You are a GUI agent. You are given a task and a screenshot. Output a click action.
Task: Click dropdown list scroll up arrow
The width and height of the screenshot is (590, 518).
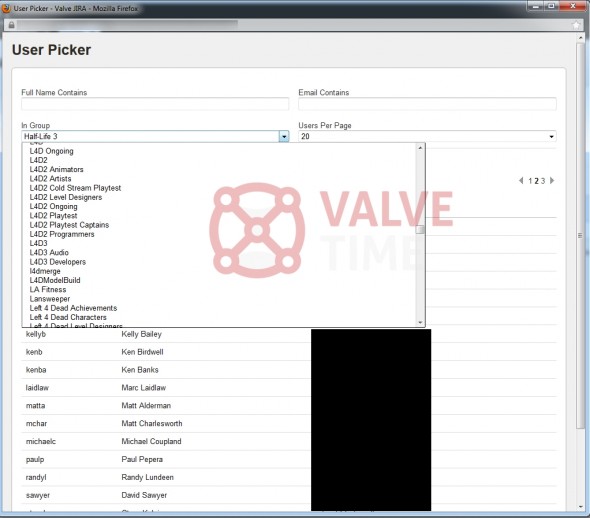tap(420, 148)
